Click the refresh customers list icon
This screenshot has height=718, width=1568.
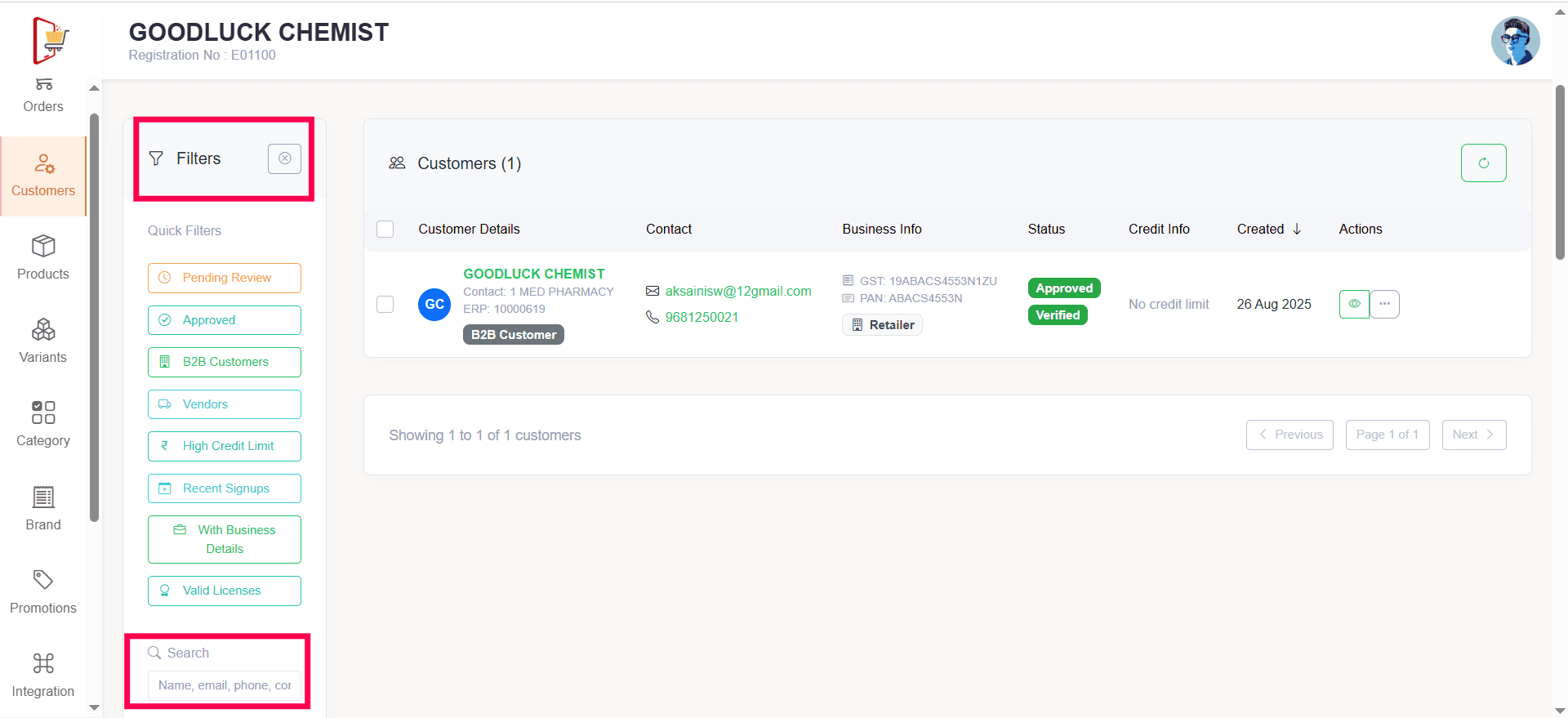coord(1483,163)
